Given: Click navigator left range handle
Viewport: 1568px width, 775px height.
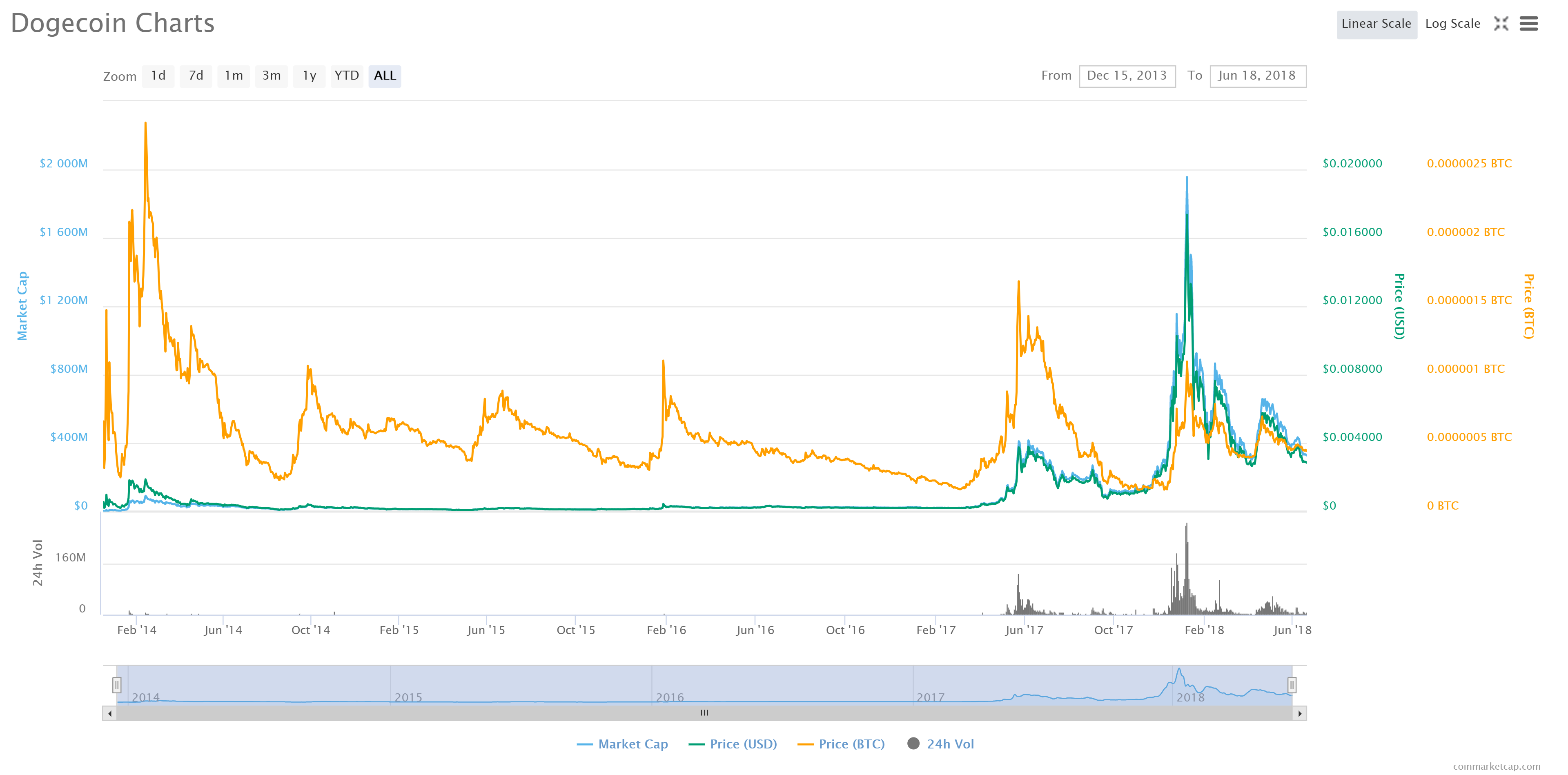Looking at the screenshot, I should (x=117, y=686).
